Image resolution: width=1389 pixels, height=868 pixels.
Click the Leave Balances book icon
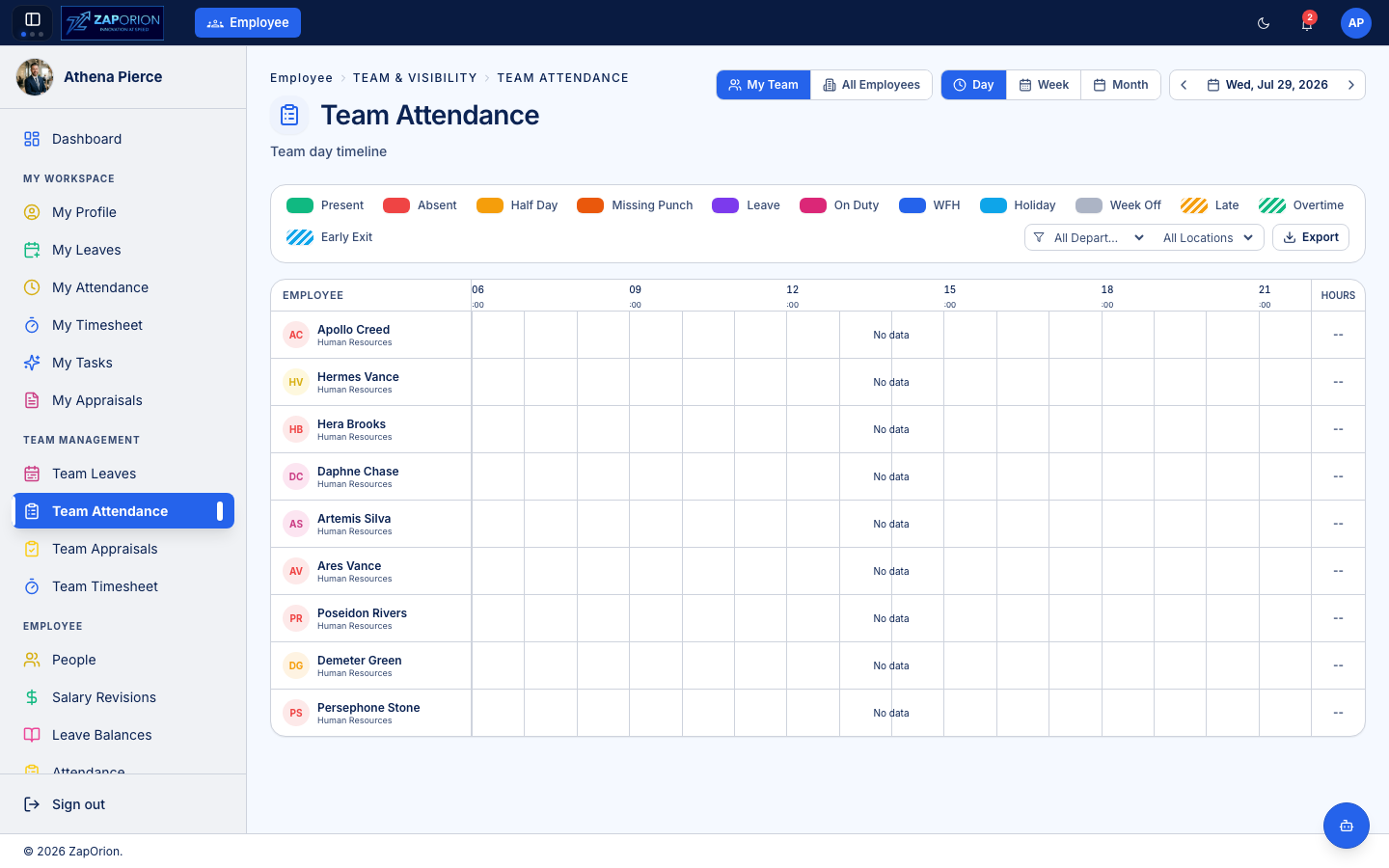tap(32, 735)
